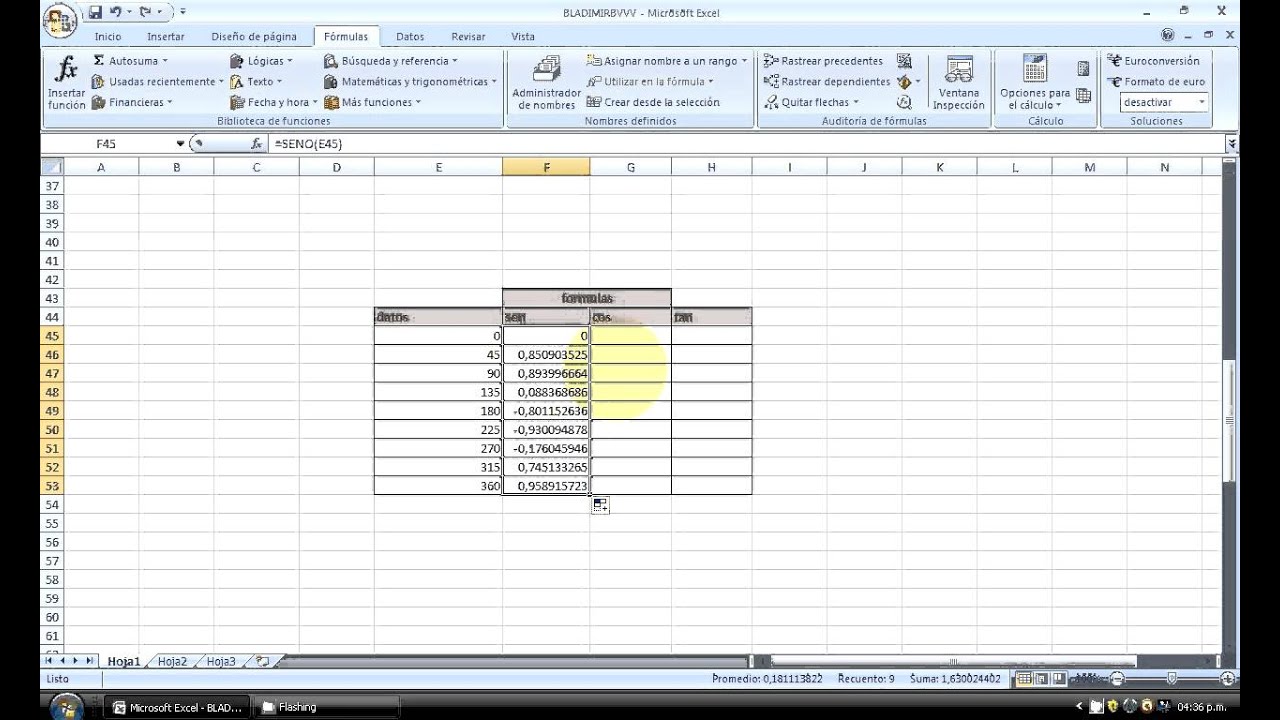Viewport: 1280px width, 720px height.
Task: Click Asignar nombre a un rango
Action: coord(667,61)
